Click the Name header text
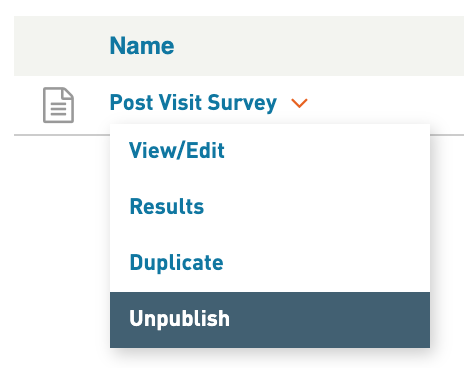 click(142, 46)
